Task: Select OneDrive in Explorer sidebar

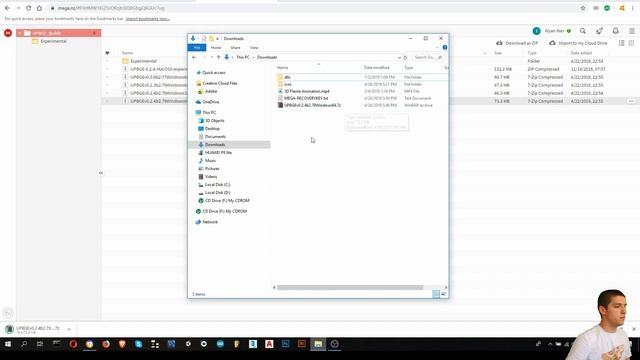Action: pyautogui.click(x=211, y=102)
